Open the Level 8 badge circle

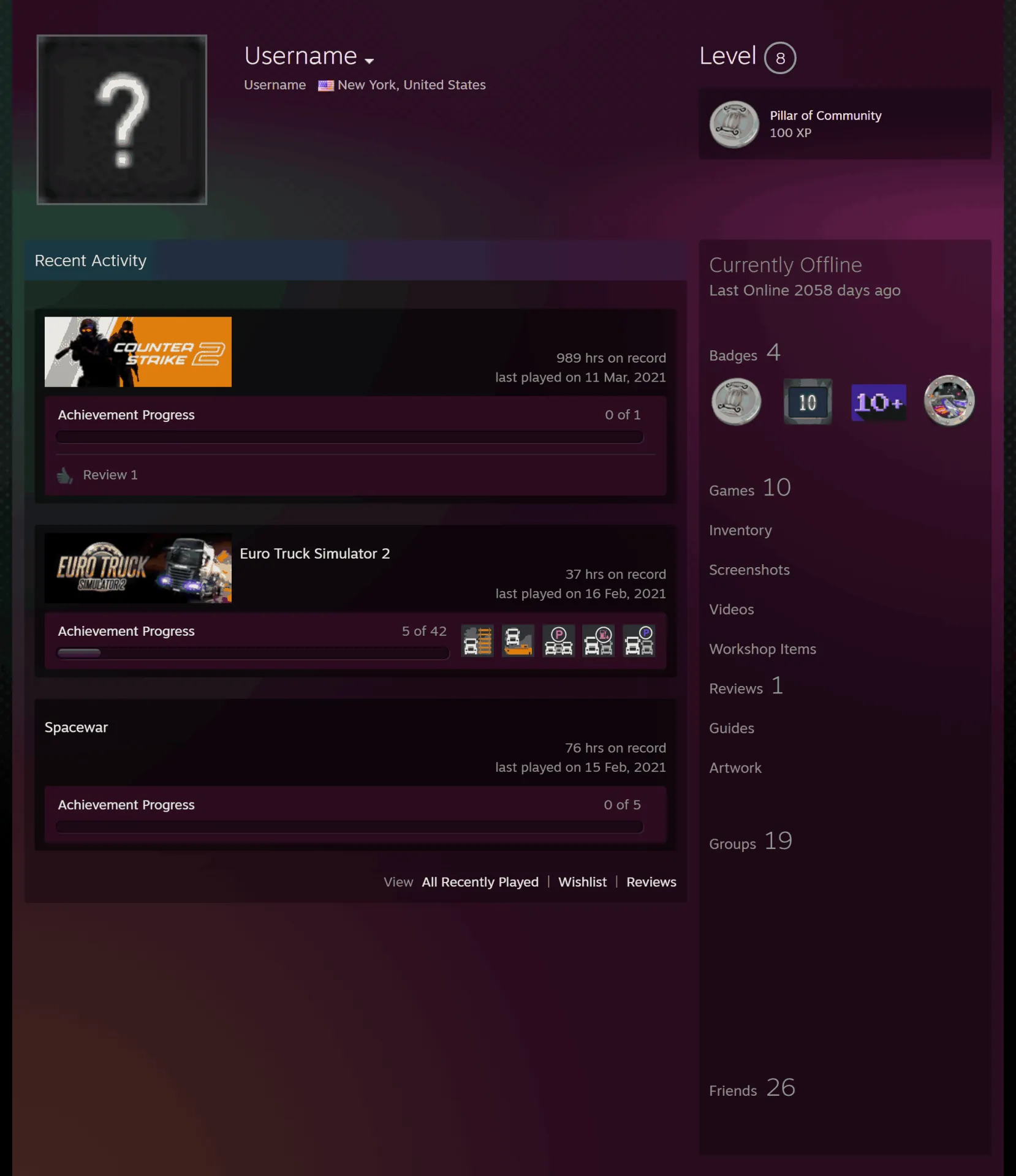click(780, 58)
